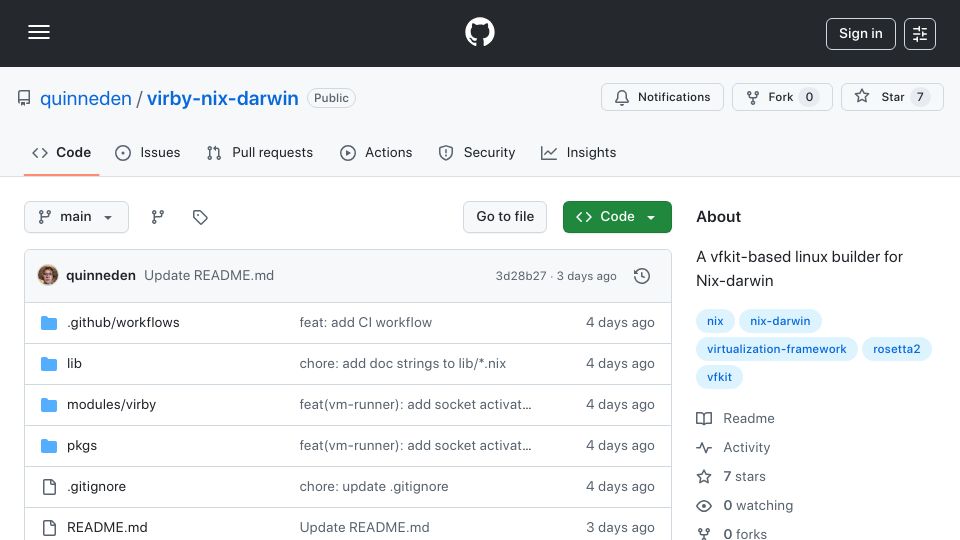Click the .github/workflows folder icon

49,323
